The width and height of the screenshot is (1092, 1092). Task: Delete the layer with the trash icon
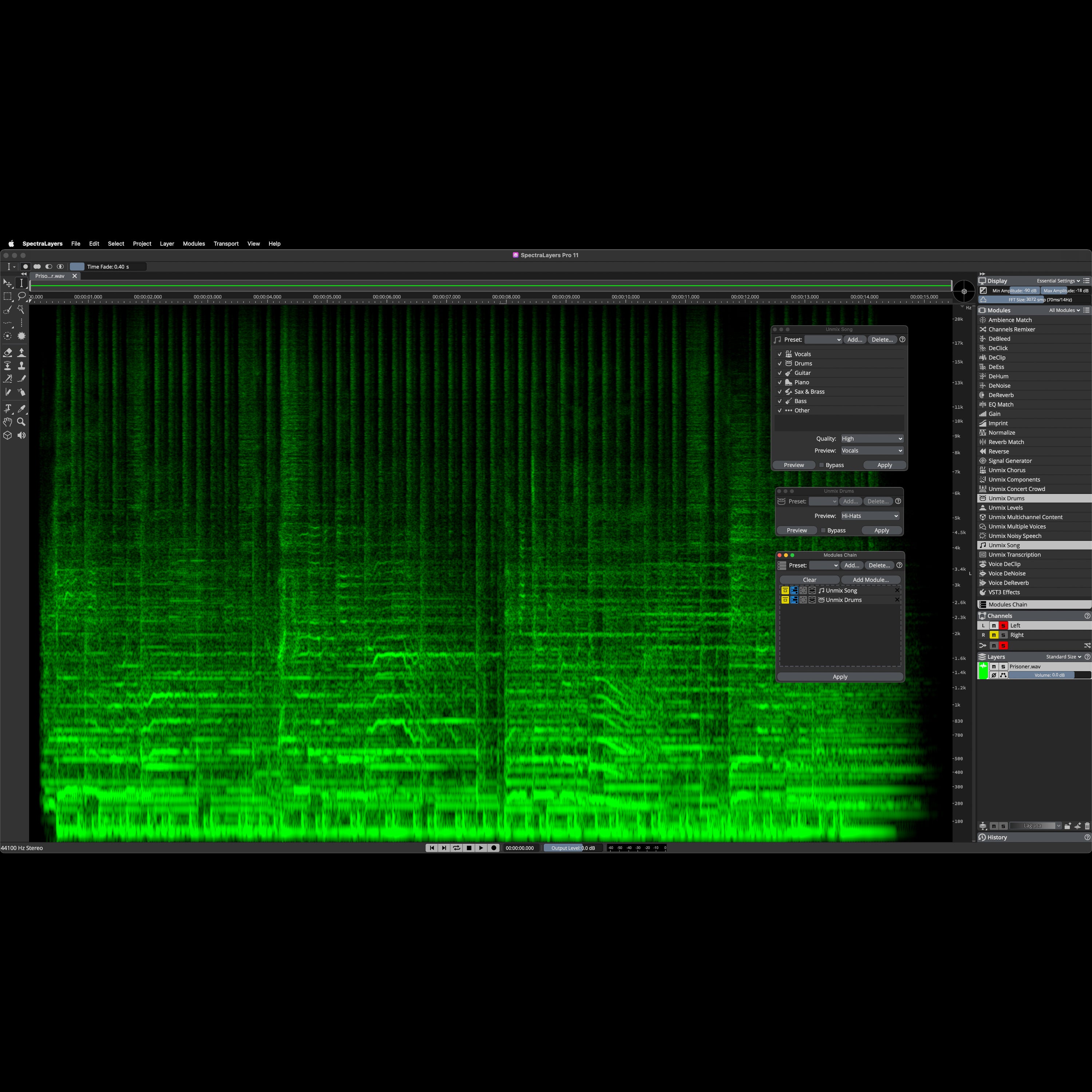pos(1087,826)
